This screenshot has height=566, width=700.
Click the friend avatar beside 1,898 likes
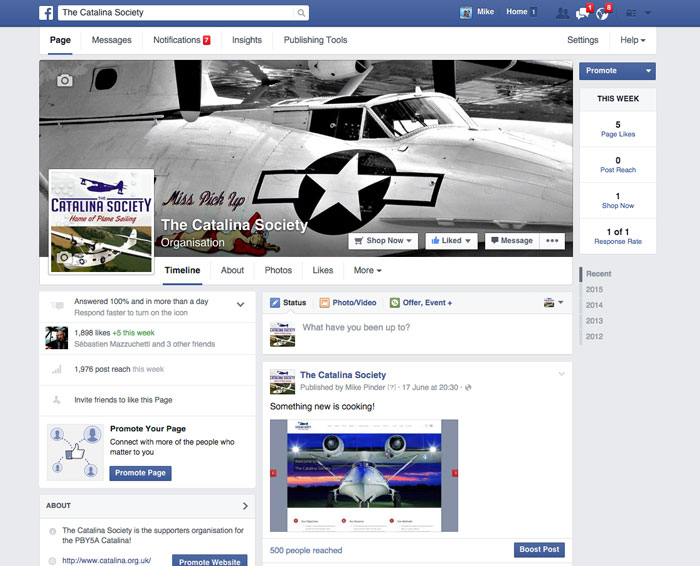tap(57, 337)
